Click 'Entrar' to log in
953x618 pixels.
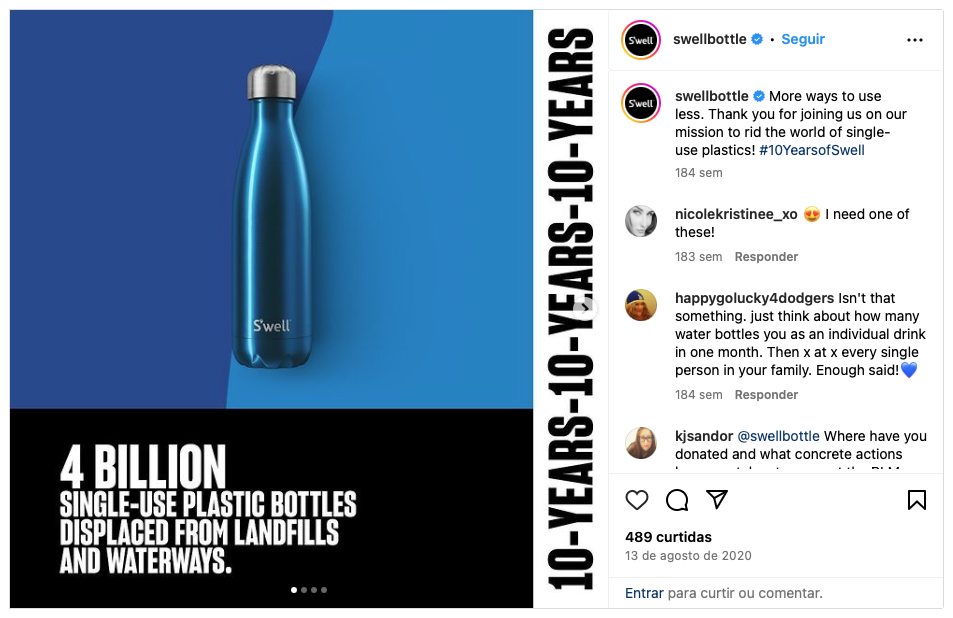coord(644,592)
